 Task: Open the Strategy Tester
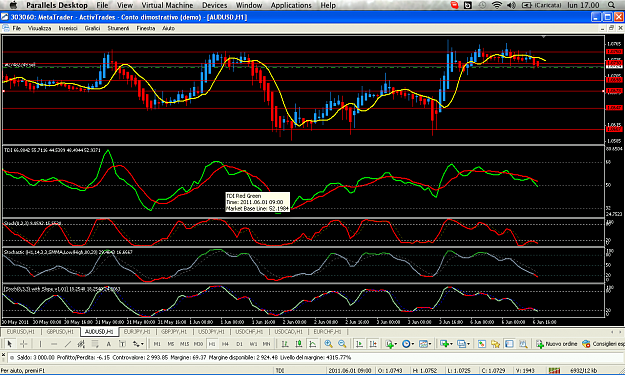click(x=523, y=344)
